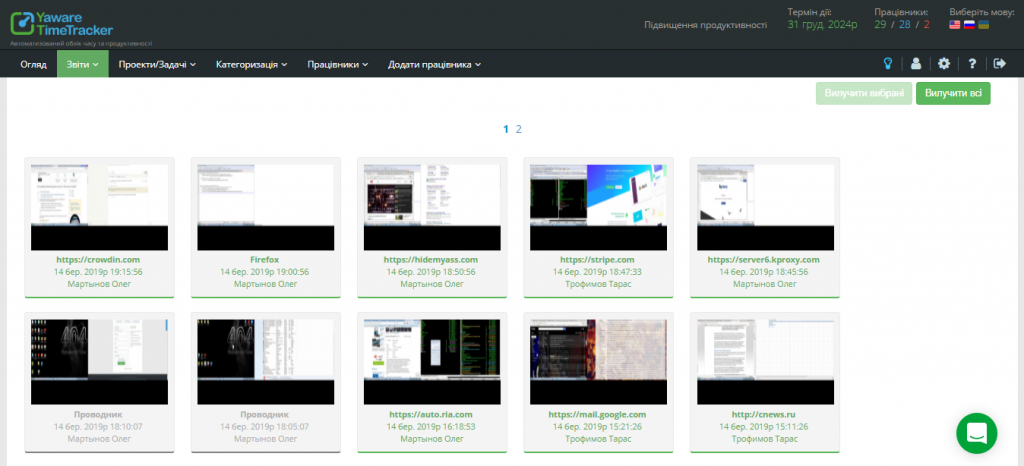Expand the Звіти dropdown menu
Viewport: 1024px width, 466px height.
pos(82,64)
